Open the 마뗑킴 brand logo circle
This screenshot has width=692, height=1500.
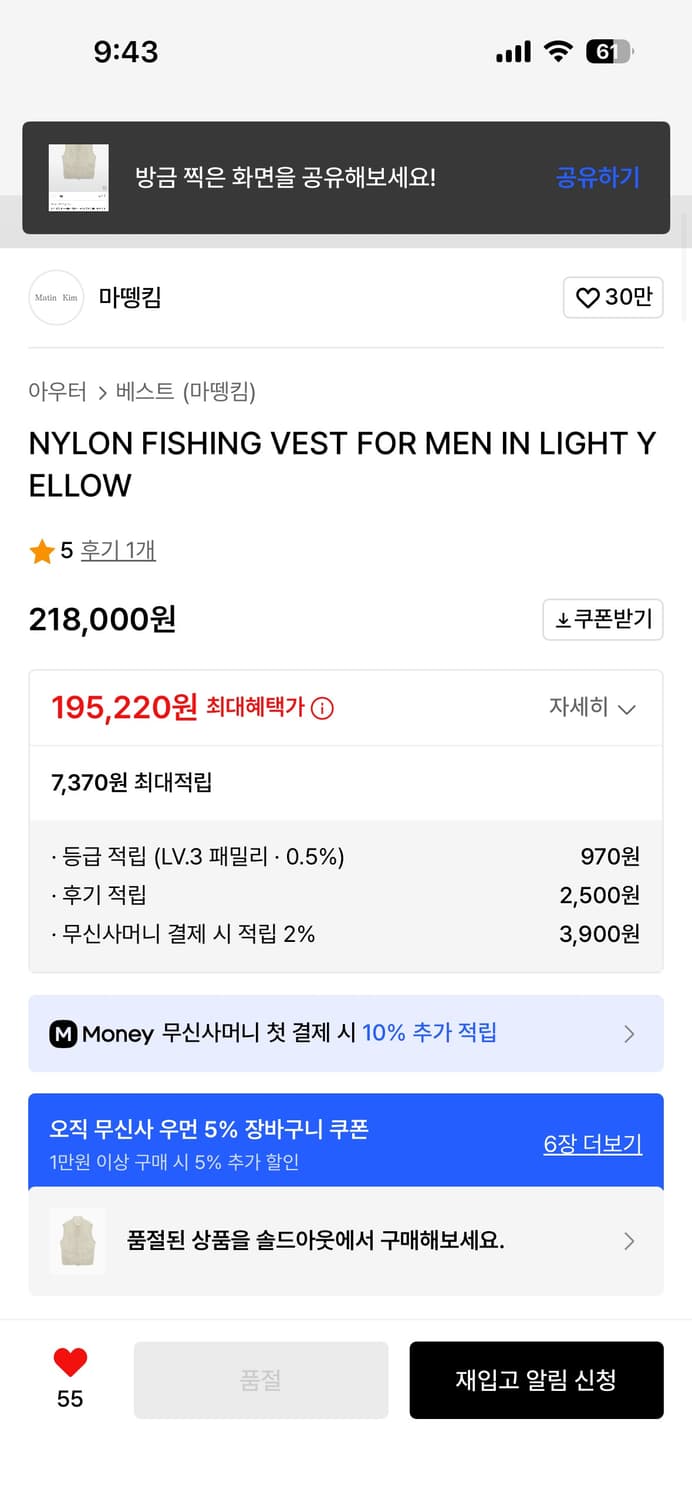(x=56, y=297)
